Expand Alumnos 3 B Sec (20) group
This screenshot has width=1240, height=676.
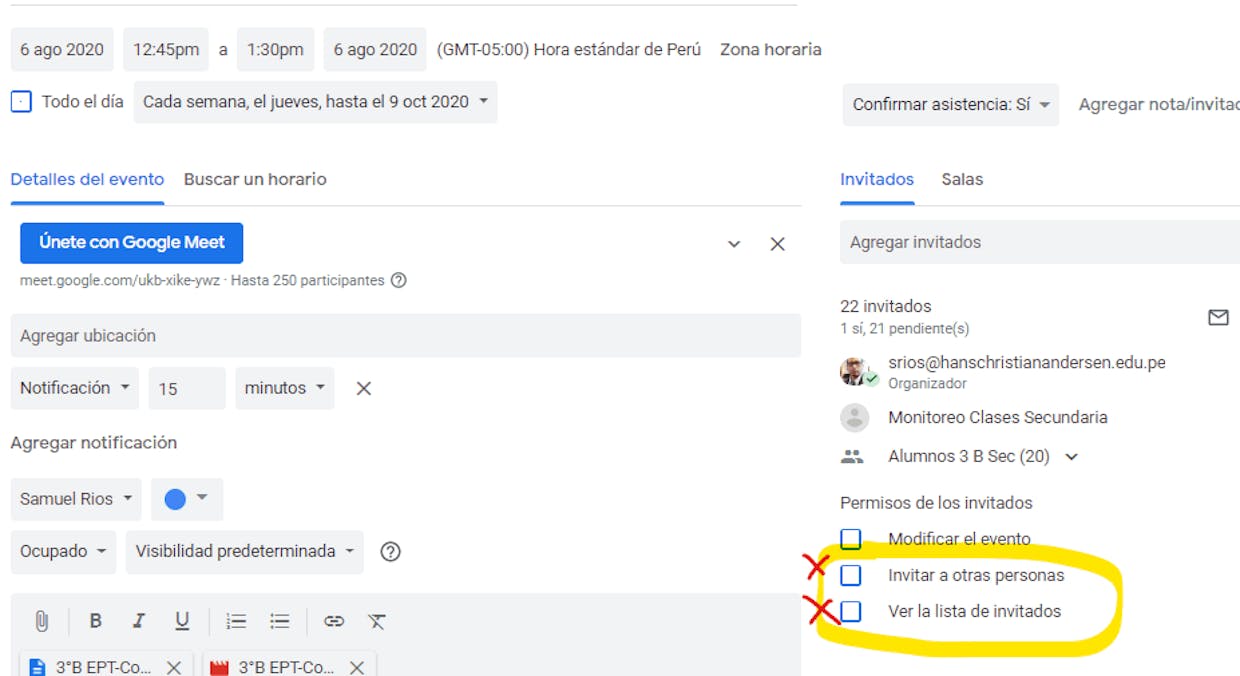pyautogui.click(x=1072, y=457)
